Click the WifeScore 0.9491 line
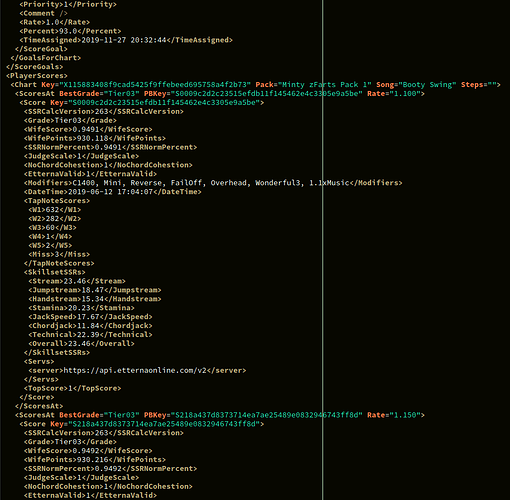 [x=88, y=129]
